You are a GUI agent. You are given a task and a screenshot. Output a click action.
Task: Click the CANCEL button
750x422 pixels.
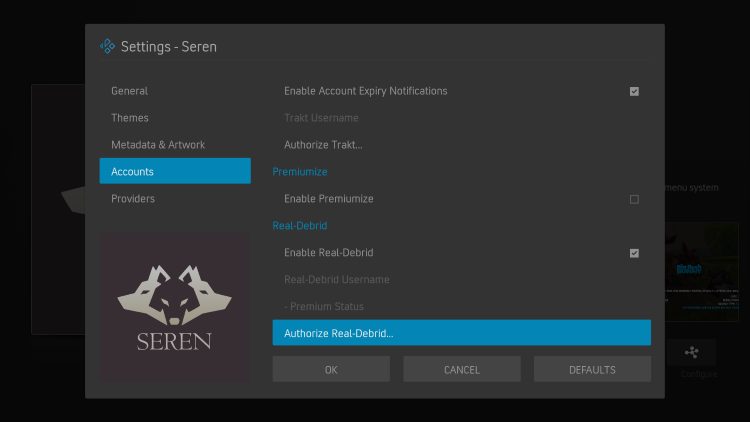[462, 369]
